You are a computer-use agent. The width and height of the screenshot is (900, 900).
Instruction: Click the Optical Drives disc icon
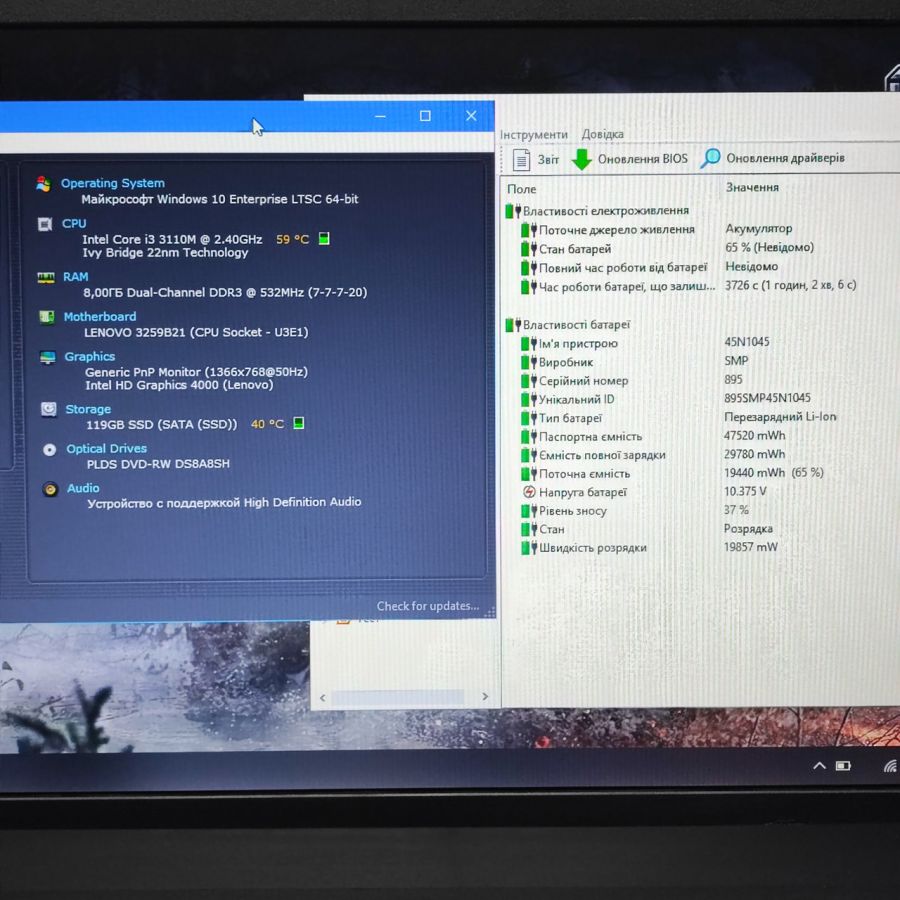(x=49, y=449)
